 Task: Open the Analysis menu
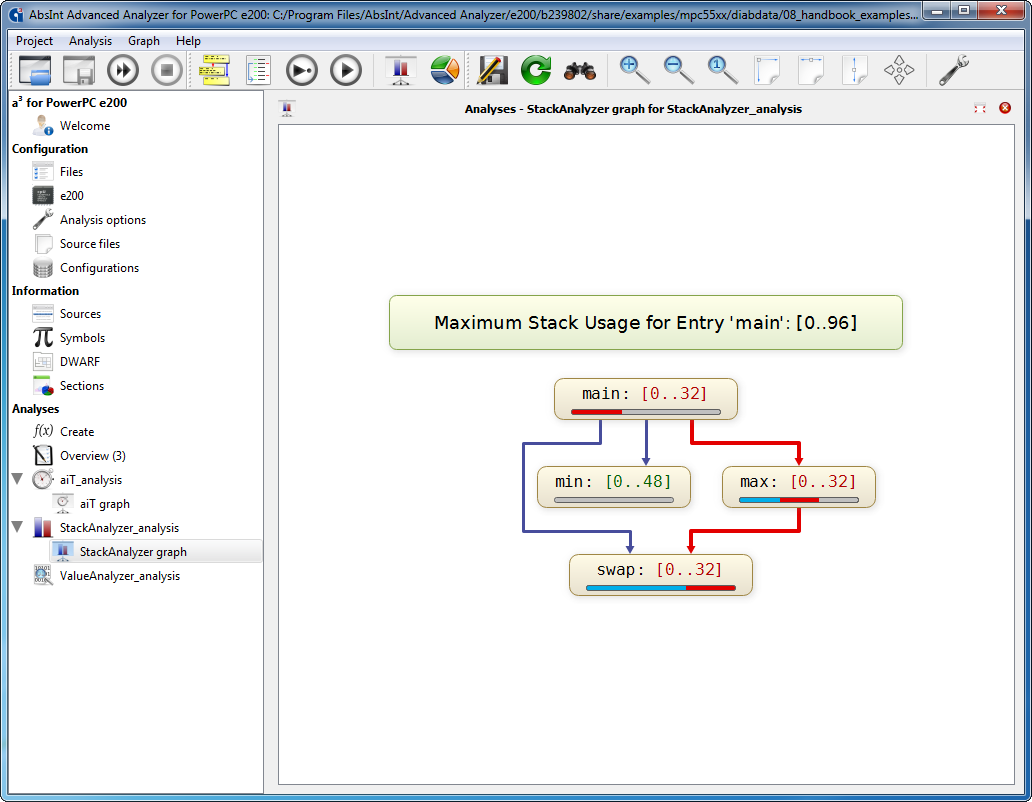point(90,41)
